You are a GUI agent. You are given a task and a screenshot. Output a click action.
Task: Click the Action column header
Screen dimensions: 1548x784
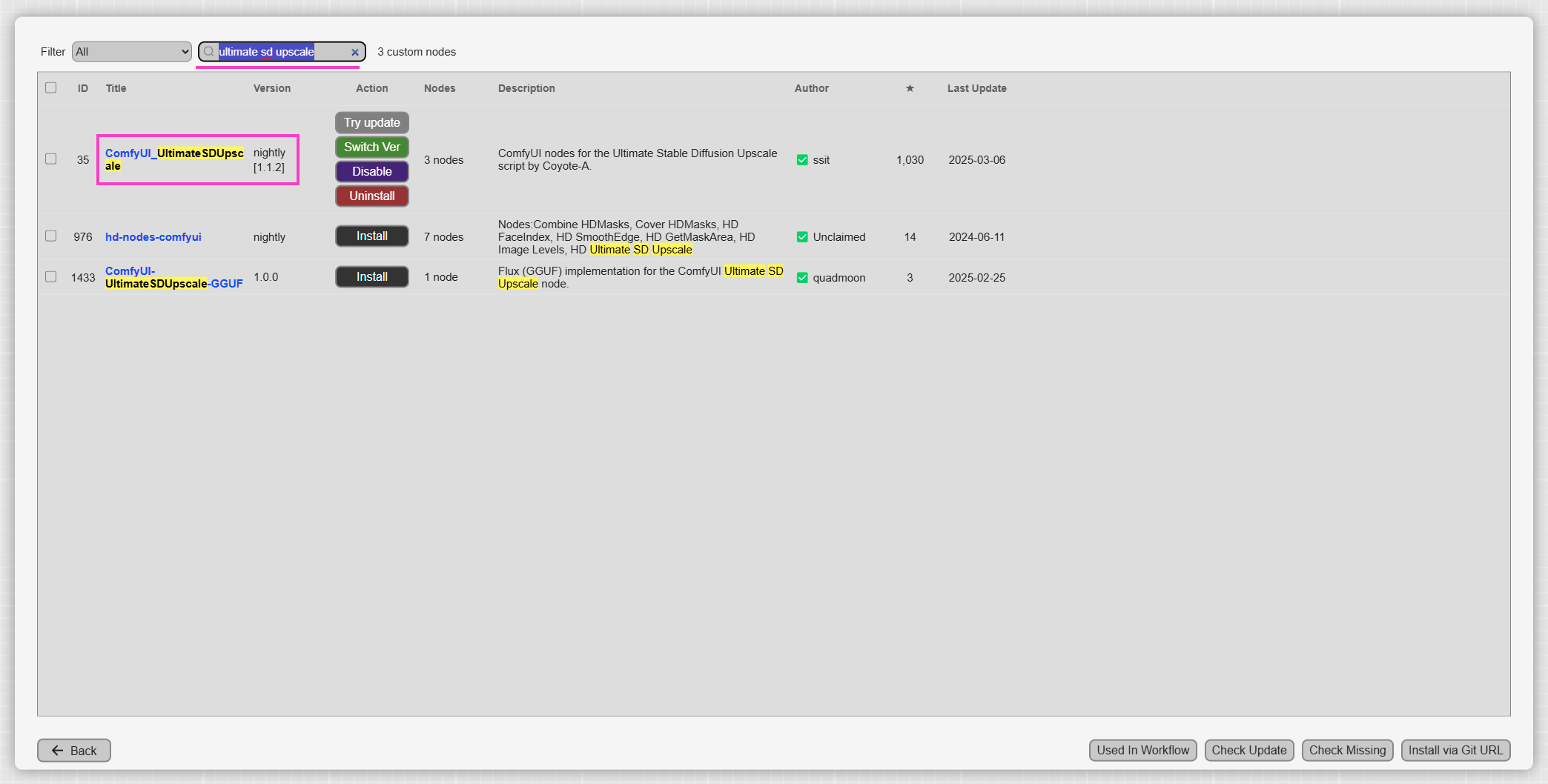(x=372, y=88)
